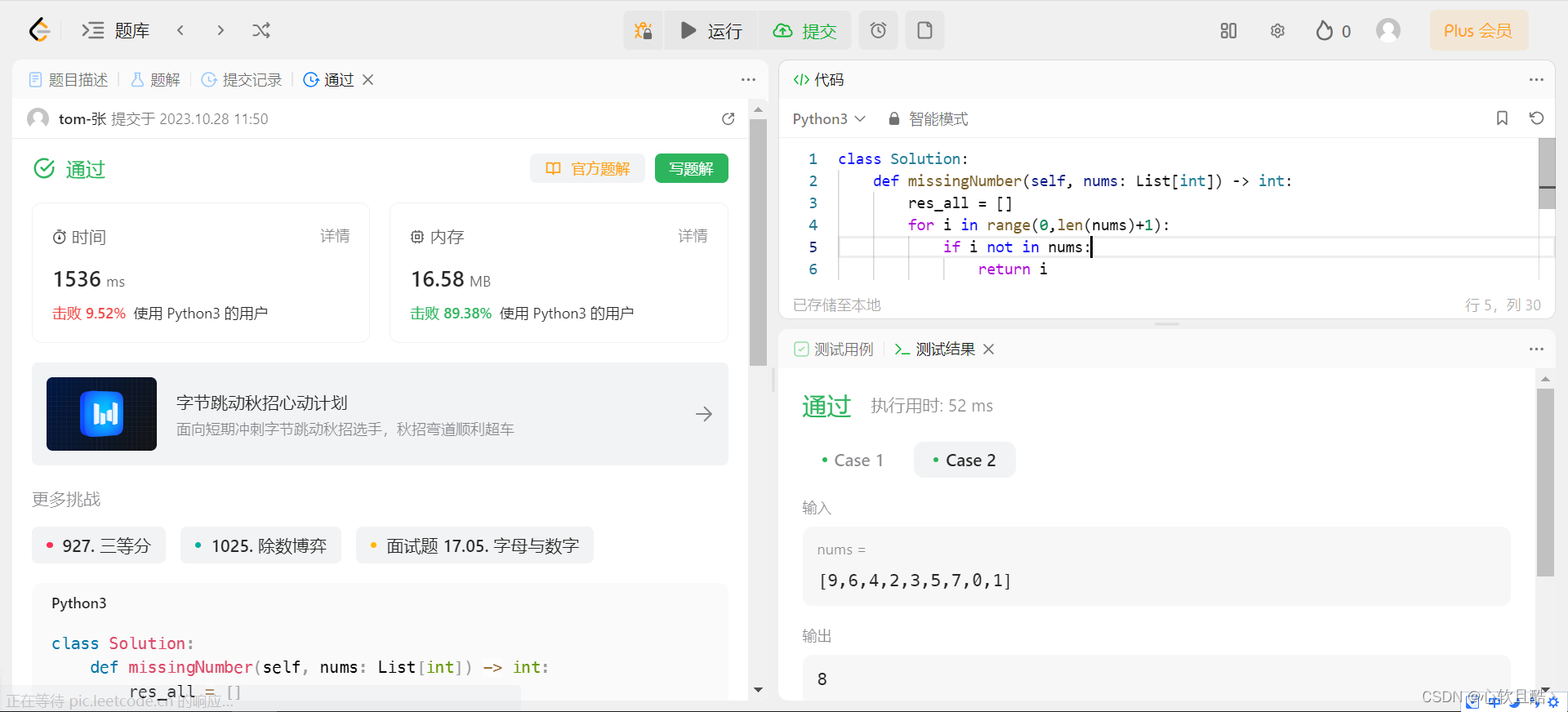Click the share submission icon

(x=728, y=118)
